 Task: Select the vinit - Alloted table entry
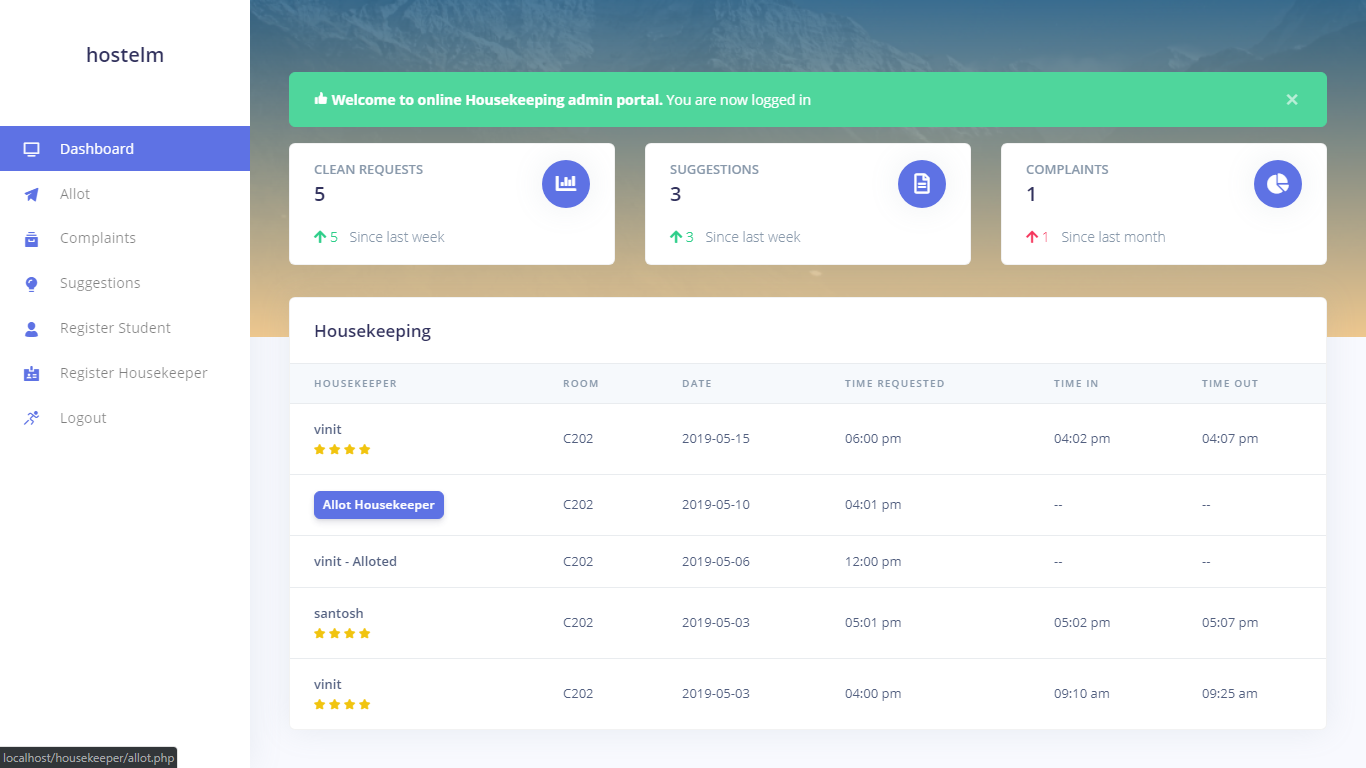355,561
